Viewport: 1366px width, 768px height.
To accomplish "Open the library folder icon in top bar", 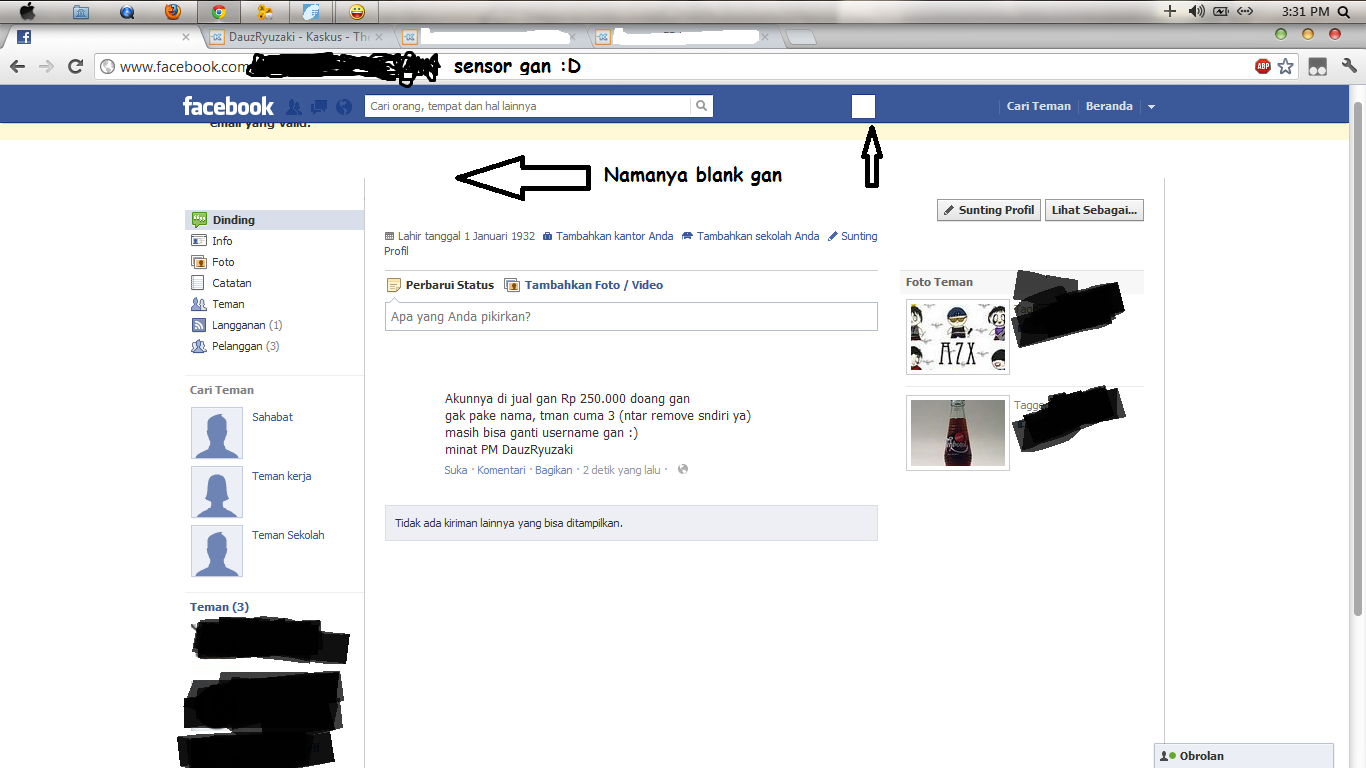I will 81,12.
